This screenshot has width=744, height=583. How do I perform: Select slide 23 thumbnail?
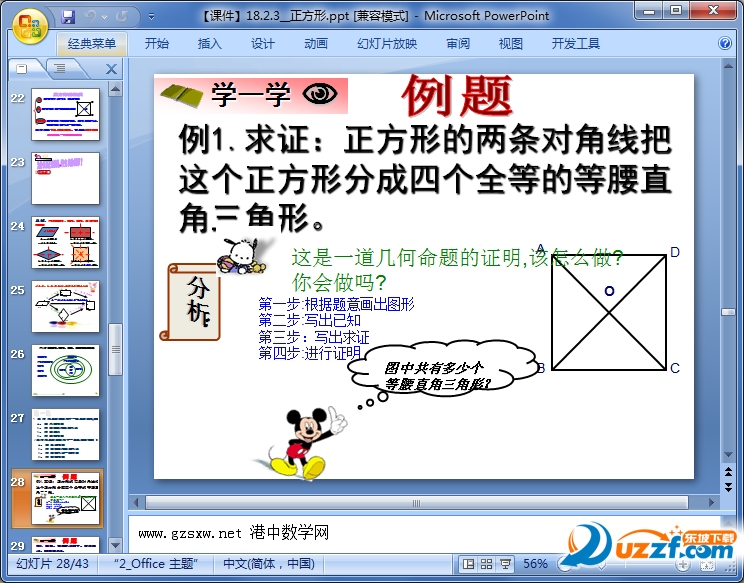[x=65, y=178]
